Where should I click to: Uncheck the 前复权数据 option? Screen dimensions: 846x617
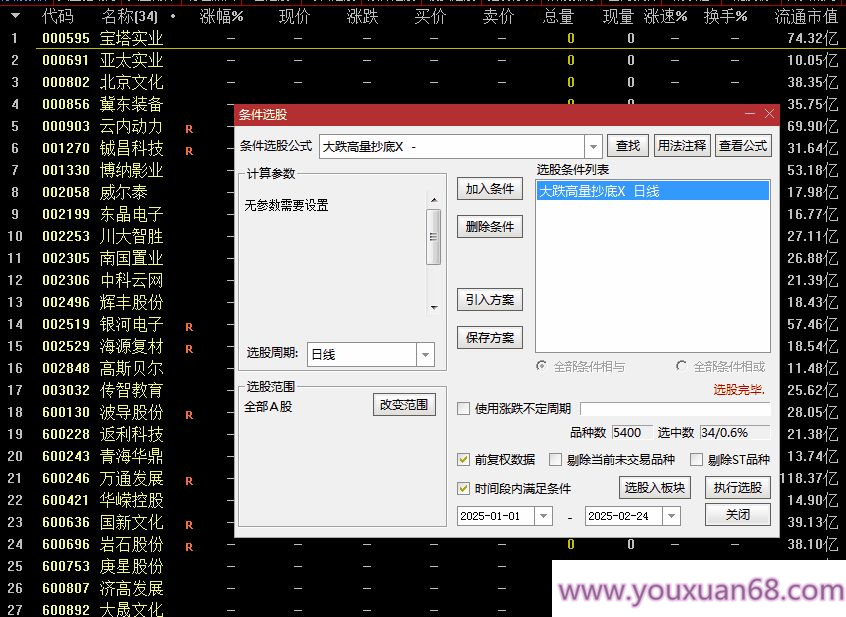point(463,460)
